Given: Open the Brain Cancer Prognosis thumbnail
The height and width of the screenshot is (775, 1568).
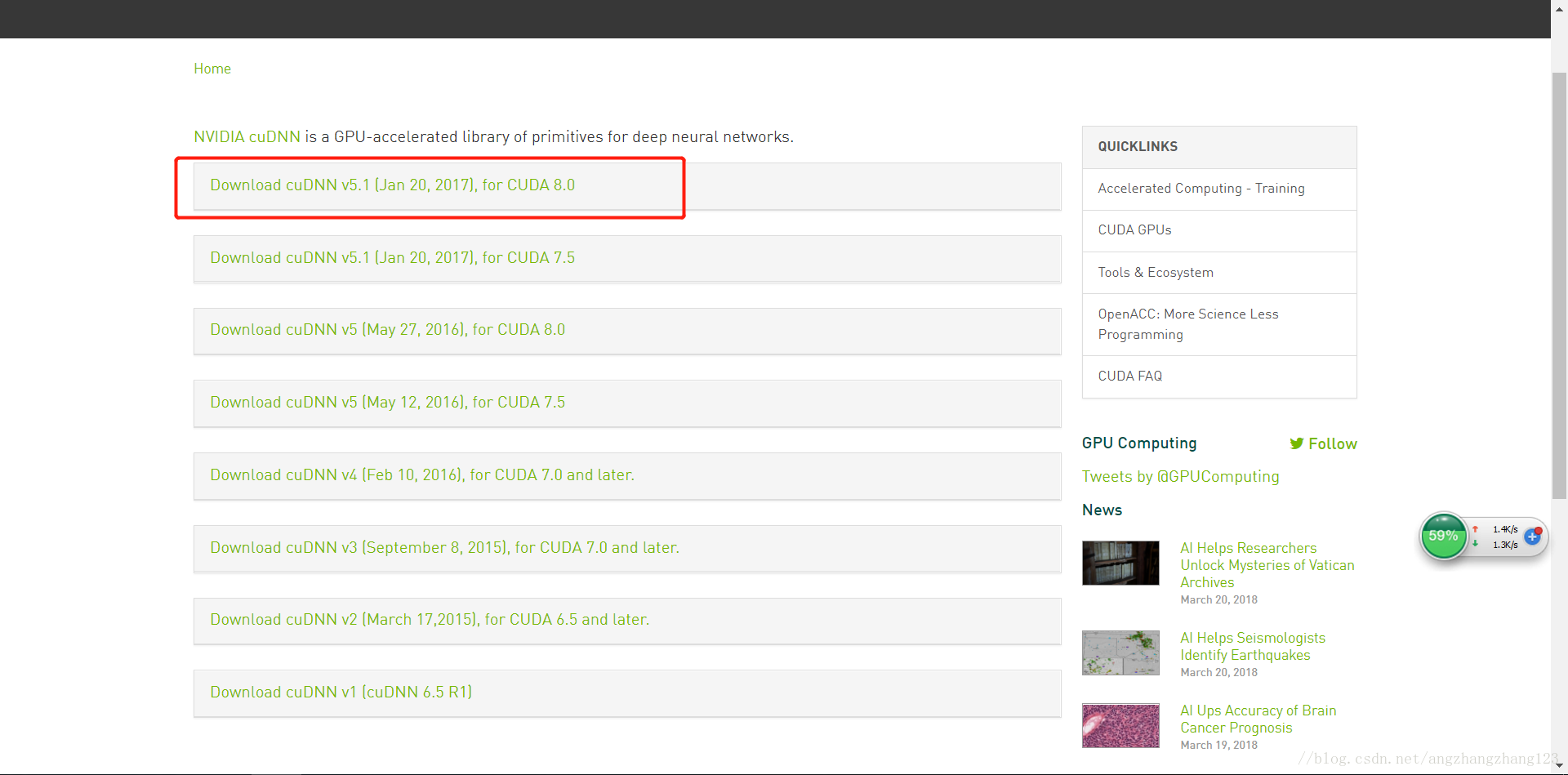Looking at the screenshot, I should (x=1120, y=725).
